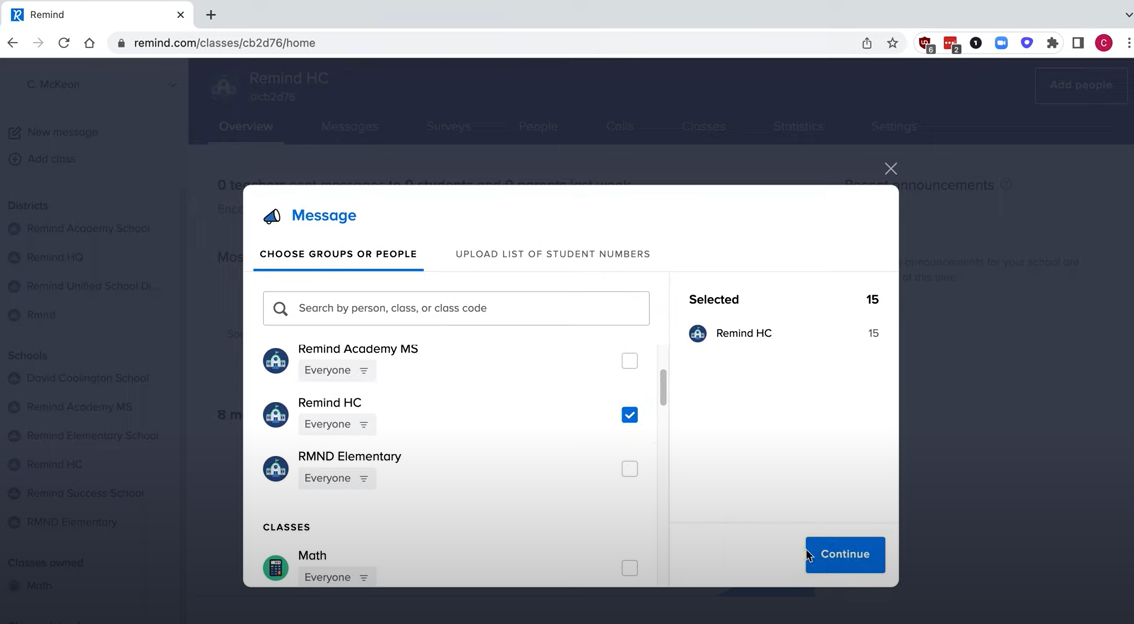Click the Zoom extension icon
Viewport: 1134px width, 624px height.
1001,43
